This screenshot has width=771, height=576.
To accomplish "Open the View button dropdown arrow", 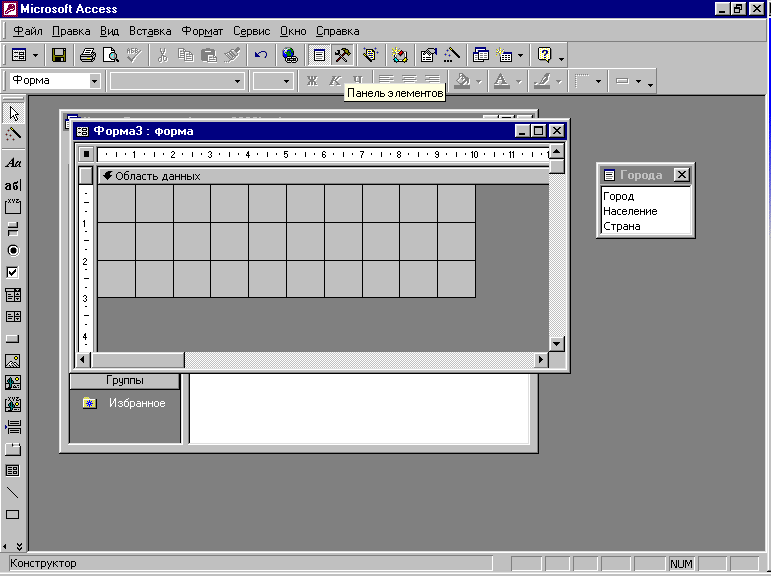I will (x=35, y=55).
